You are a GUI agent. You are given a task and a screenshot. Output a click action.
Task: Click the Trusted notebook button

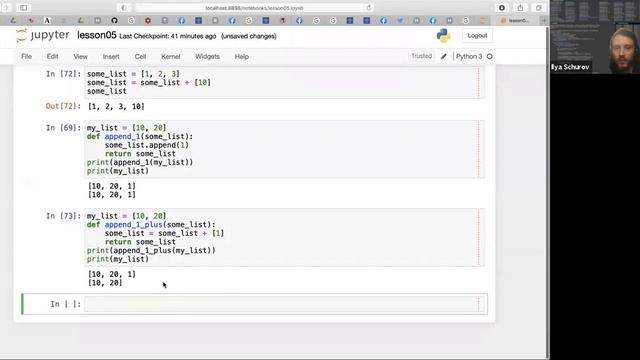pyautogui.click(x=421, y=56)
